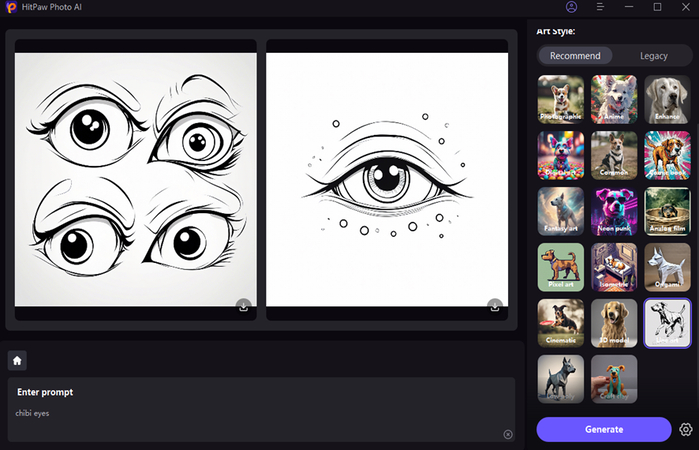The image size is (699, 450).
Task: Download the right single-eye generated image
Action: (495, 307)
